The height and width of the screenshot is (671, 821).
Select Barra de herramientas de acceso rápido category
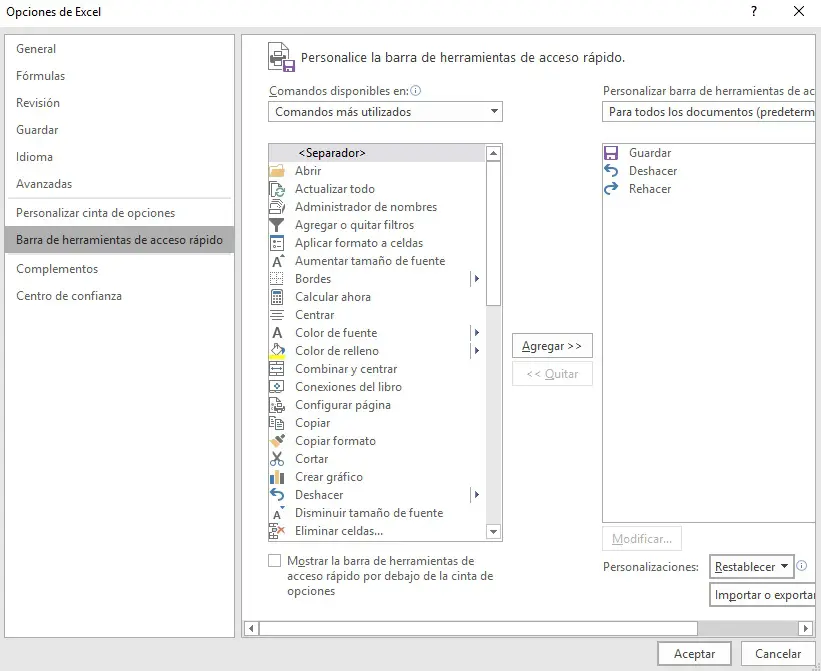click(119, 240)
